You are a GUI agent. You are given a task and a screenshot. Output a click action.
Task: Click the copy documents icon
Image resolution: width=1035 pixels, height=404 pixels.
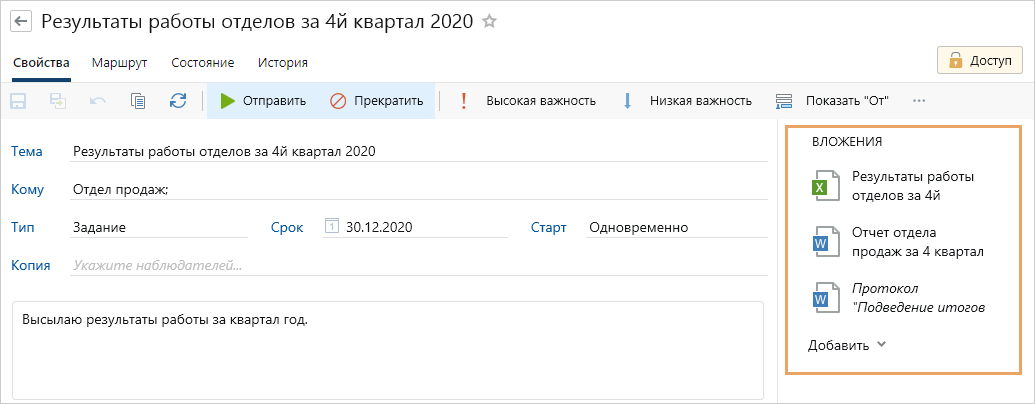(x=138, y=100)
